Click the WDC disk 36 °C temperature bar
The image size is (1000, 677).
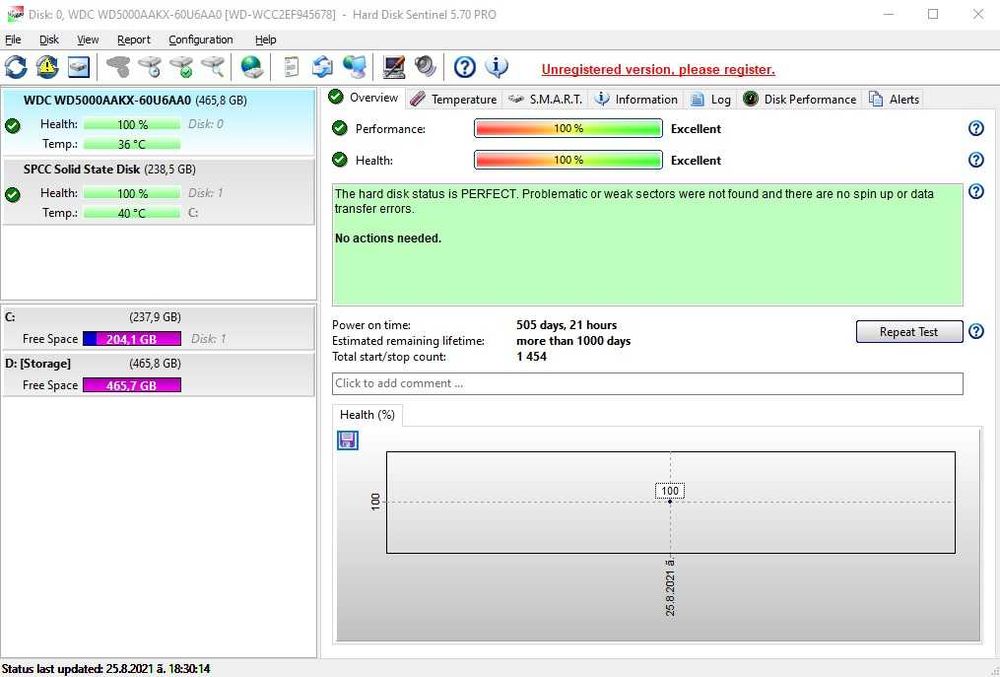tap(132, 144)
